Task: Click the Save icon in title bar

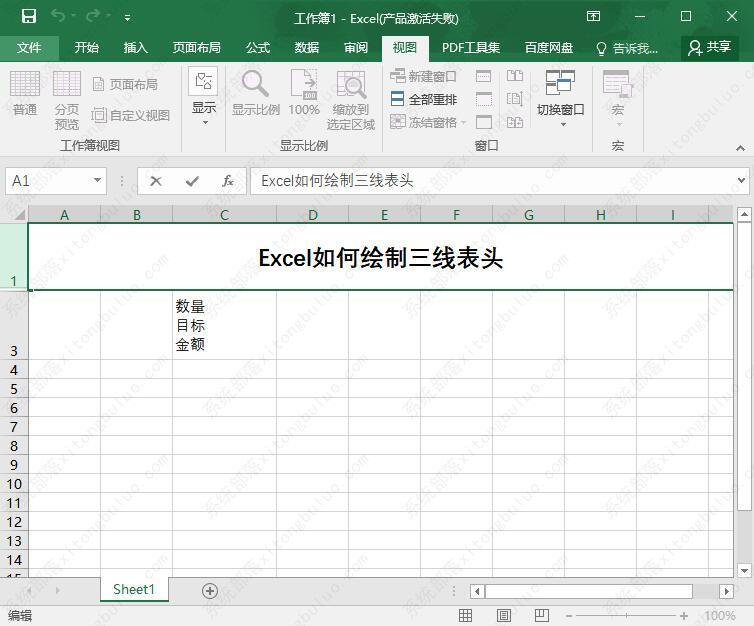Action: (x=29, y=16)
